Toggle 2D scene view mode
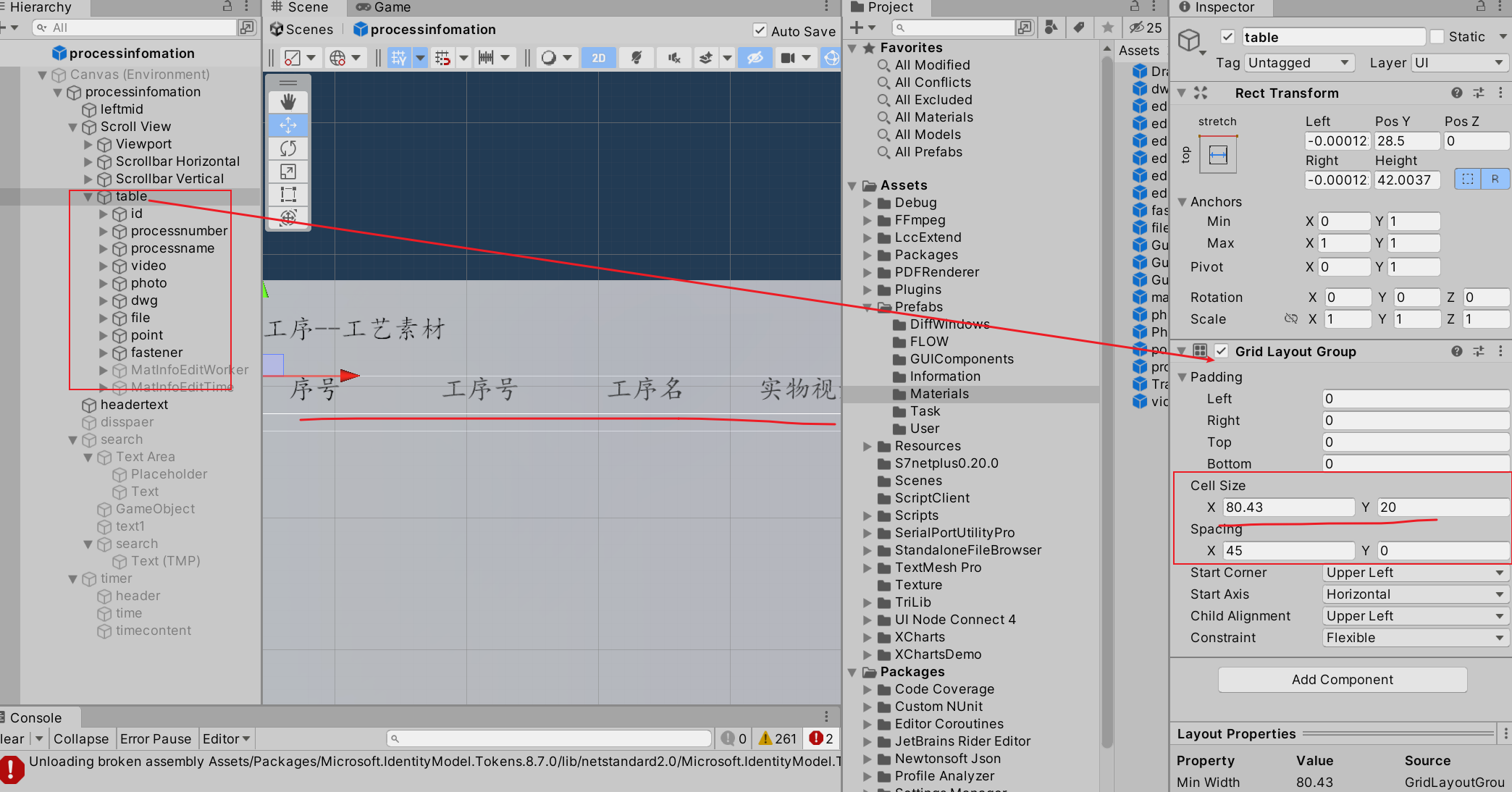This screenshot has height=792, width=1512. coord(599,58)
